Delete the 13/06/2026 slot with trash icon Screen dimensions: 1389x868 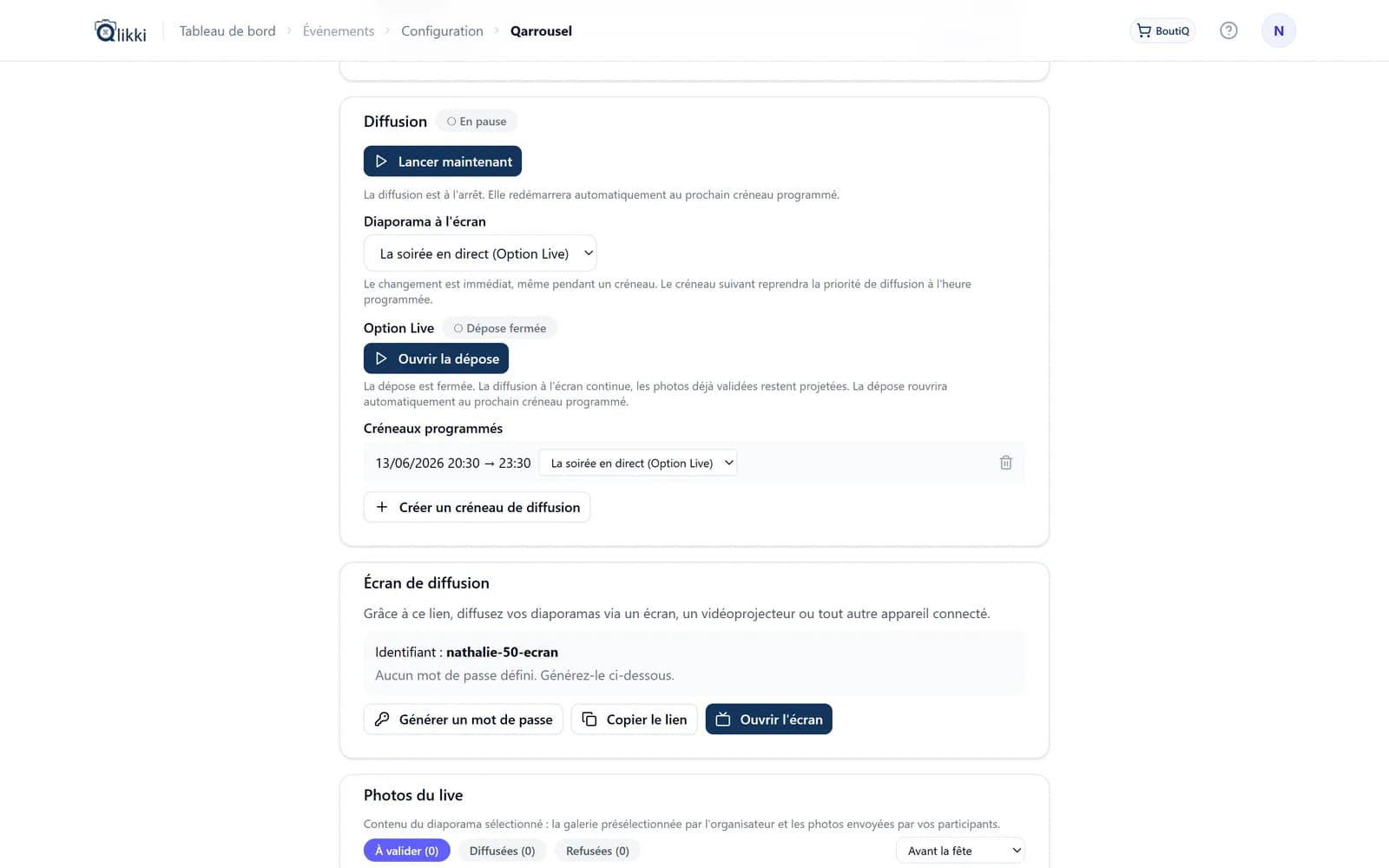(1005, 463)
